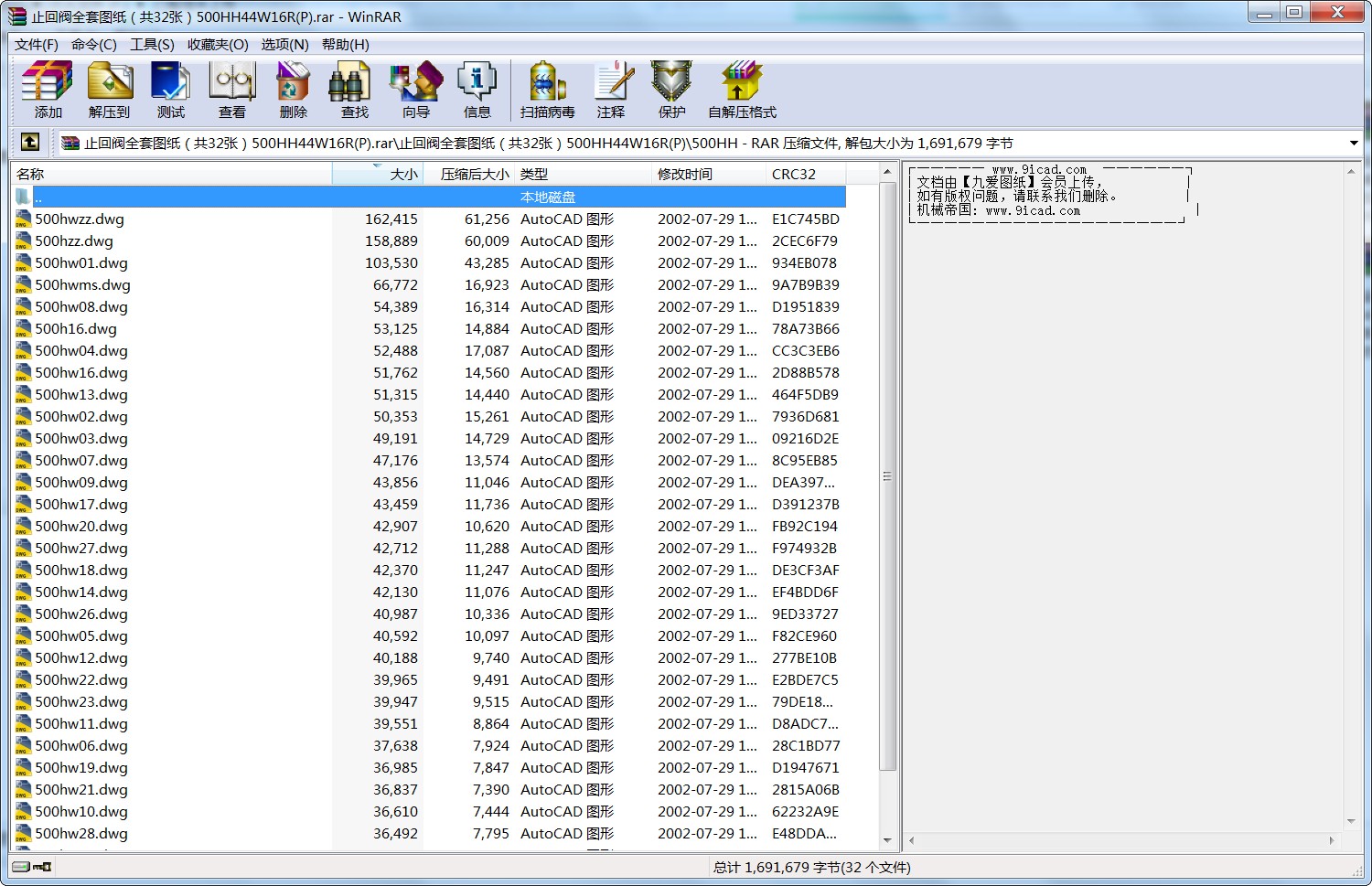Open the 文件 (File) menu

pyautogui.click(x=37, y=44)
